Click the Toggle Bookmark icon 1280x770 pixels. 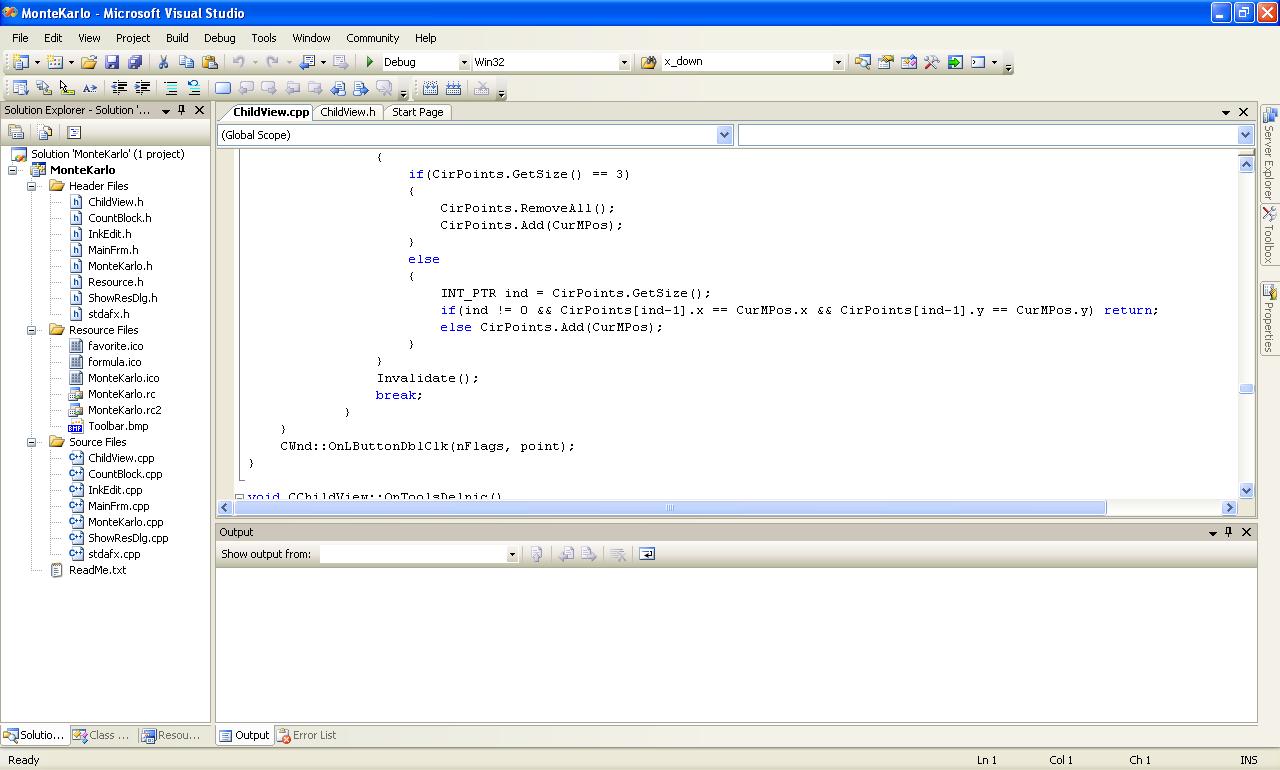click(x=223, y=88)
